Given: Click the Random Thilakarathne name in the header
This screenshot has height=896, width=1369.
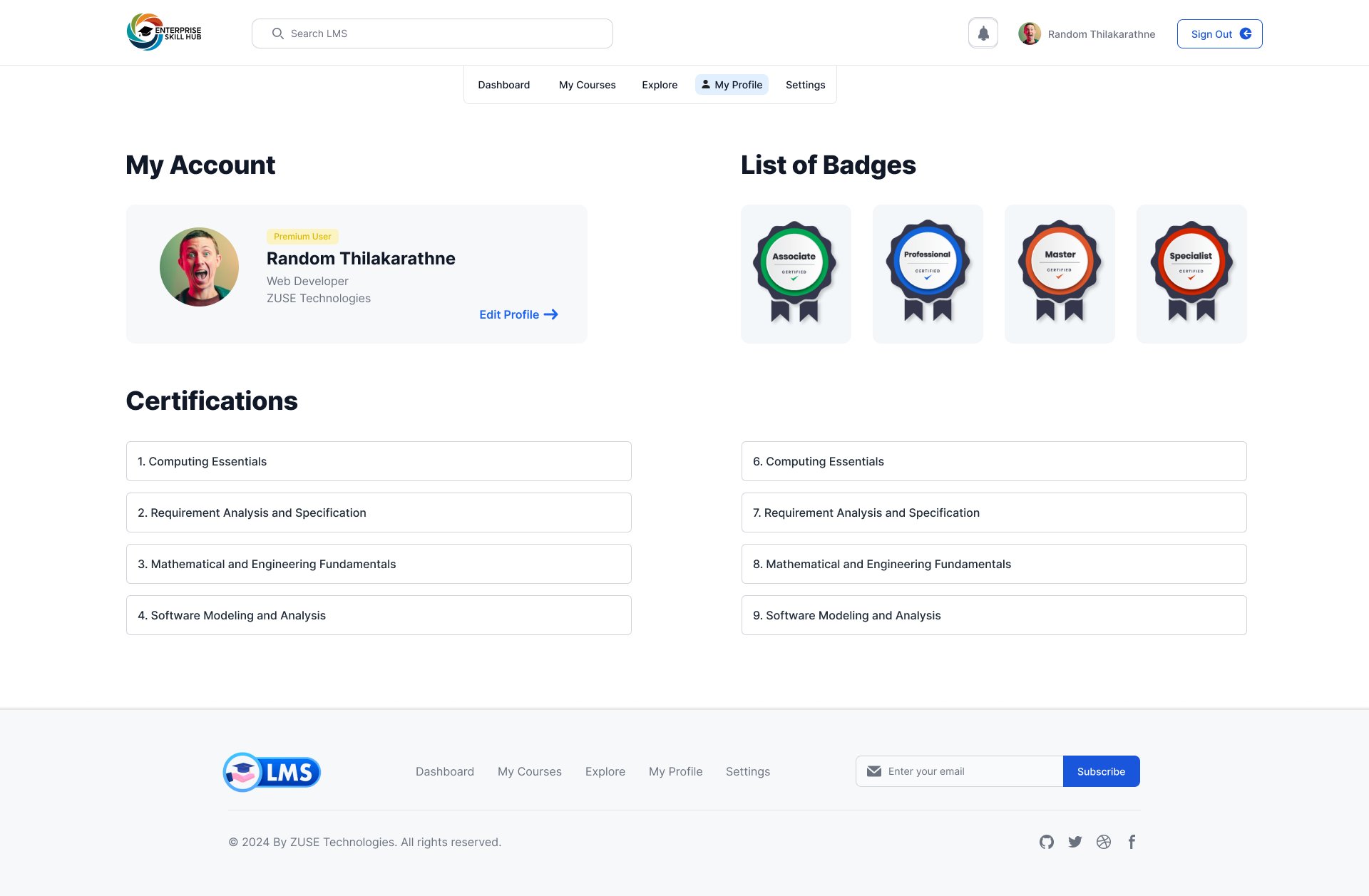Looking at the screenshot, I should click(1102, 34).
